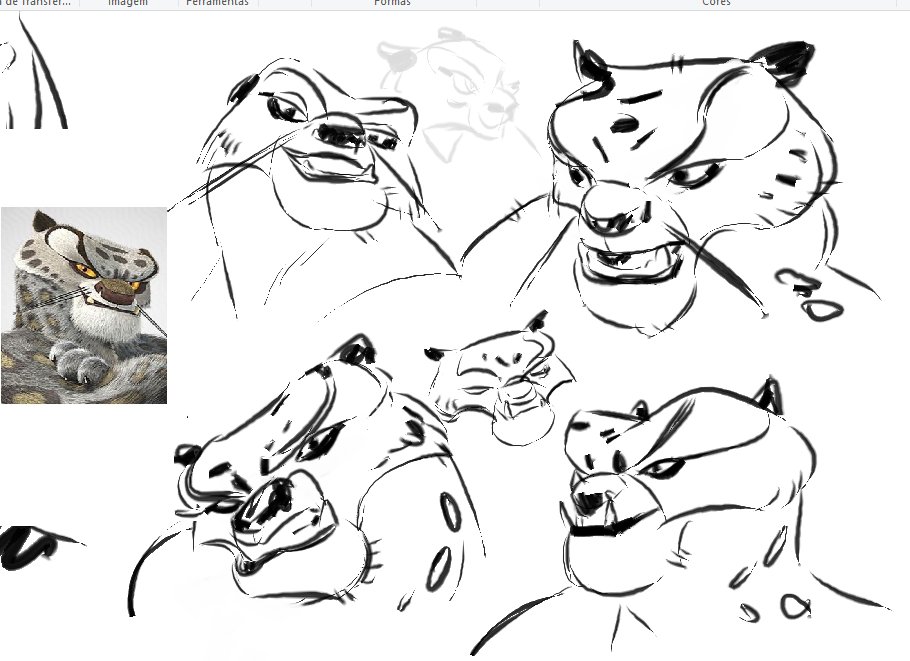Click the color snow leopard reference photo
Image resolution: width=910 pixels, height=661 pixels.
(x=84, y=305)
